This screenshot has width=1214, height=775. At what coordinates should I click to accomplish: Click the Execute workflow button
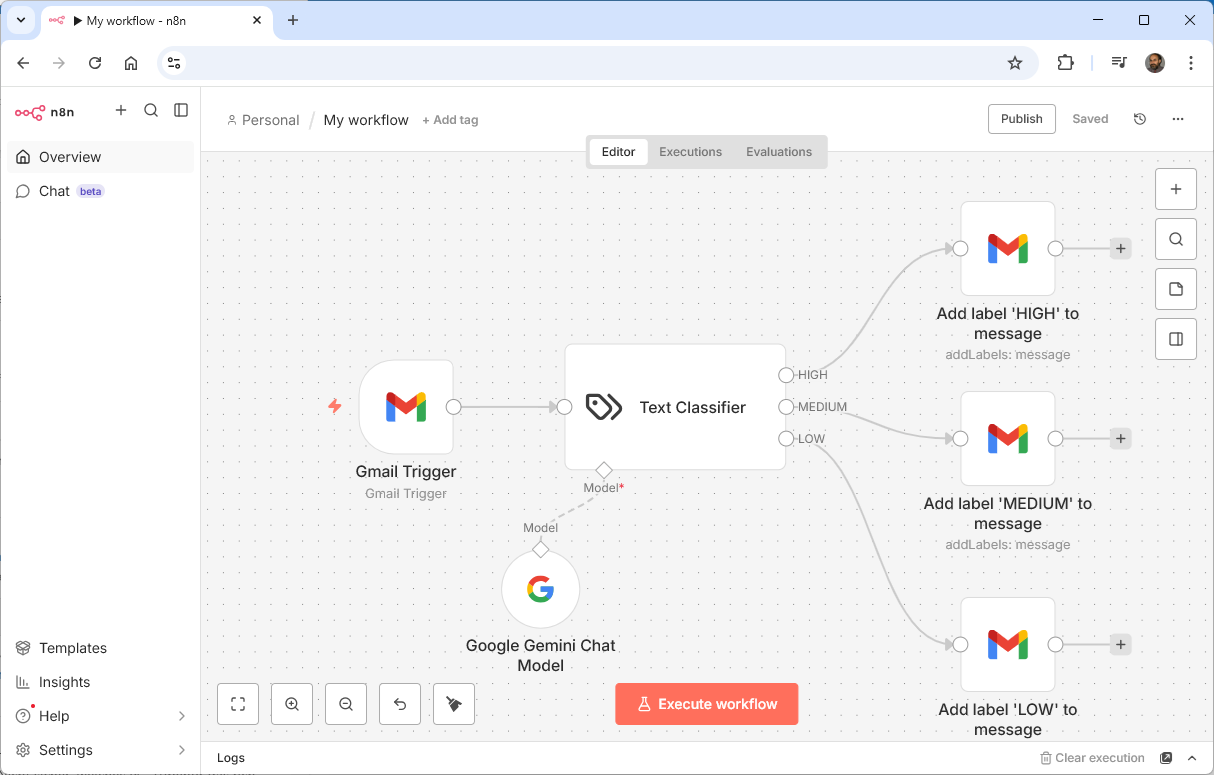click(x=706, y=704)
